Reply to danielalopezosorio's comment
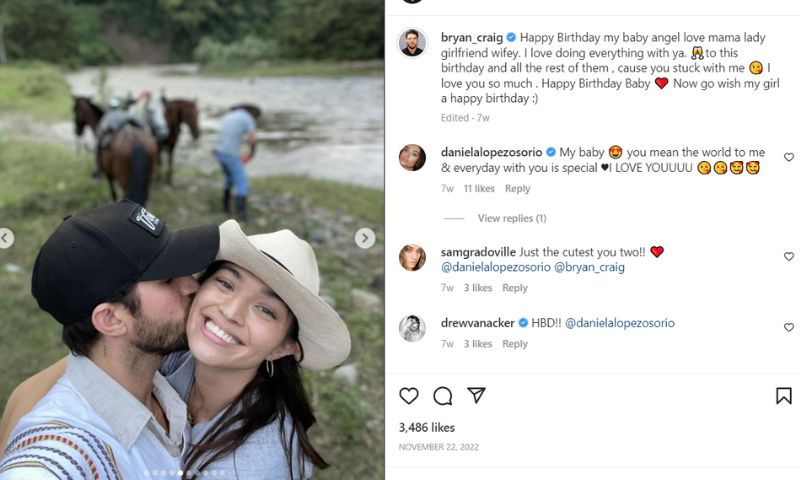 point(517,189)
